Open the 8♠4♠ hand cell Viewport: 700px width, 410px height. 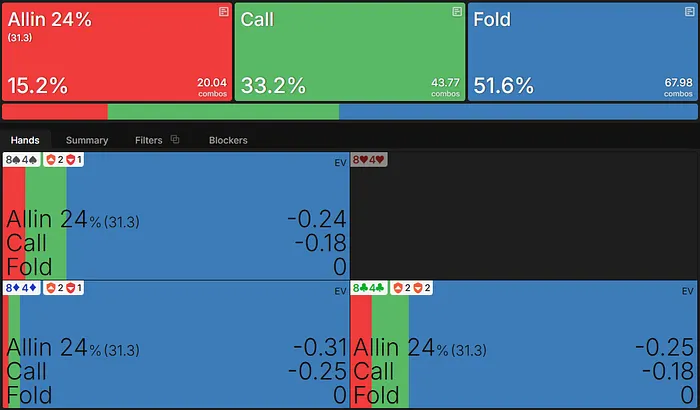(x=175, y=215)
